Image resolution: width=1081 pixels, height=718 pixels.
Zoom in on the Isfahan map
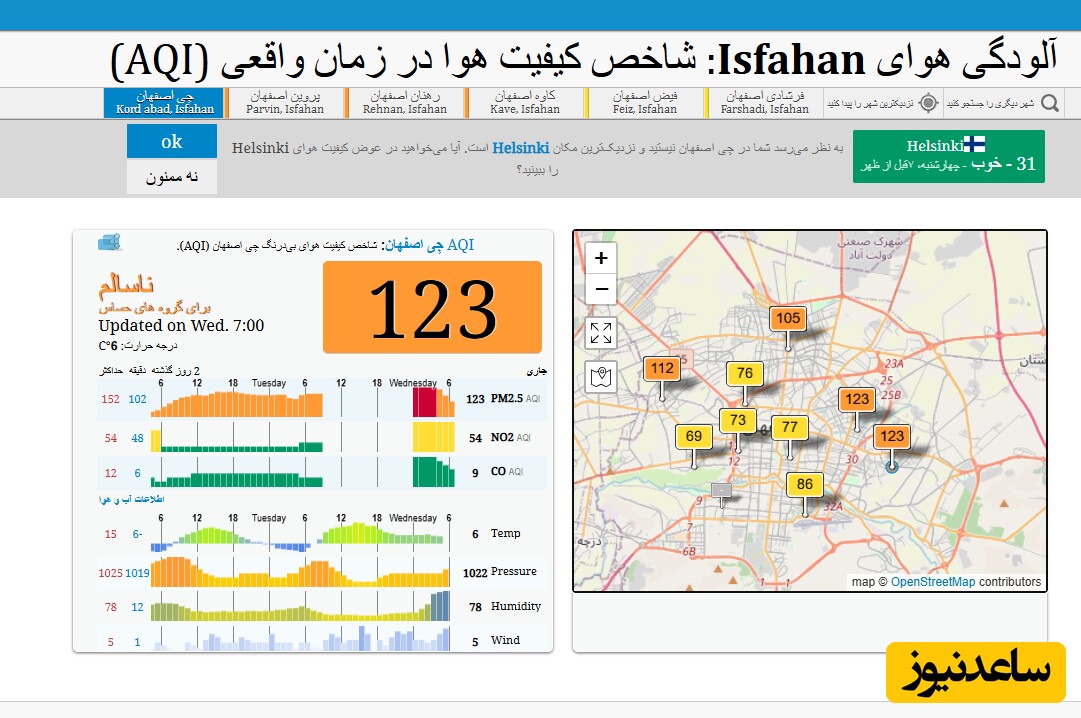(x=601, y=258)
